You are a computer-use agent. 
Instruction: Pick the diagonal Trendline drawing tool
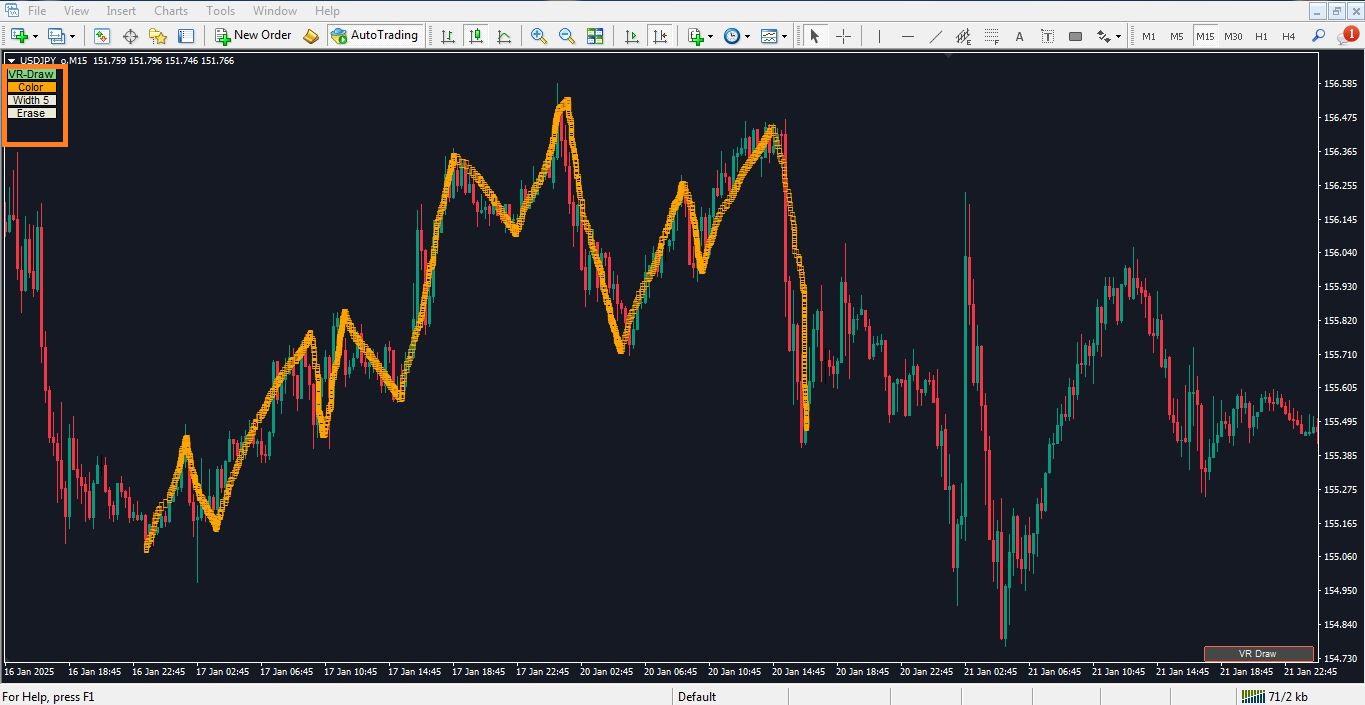tap(936, 36)
